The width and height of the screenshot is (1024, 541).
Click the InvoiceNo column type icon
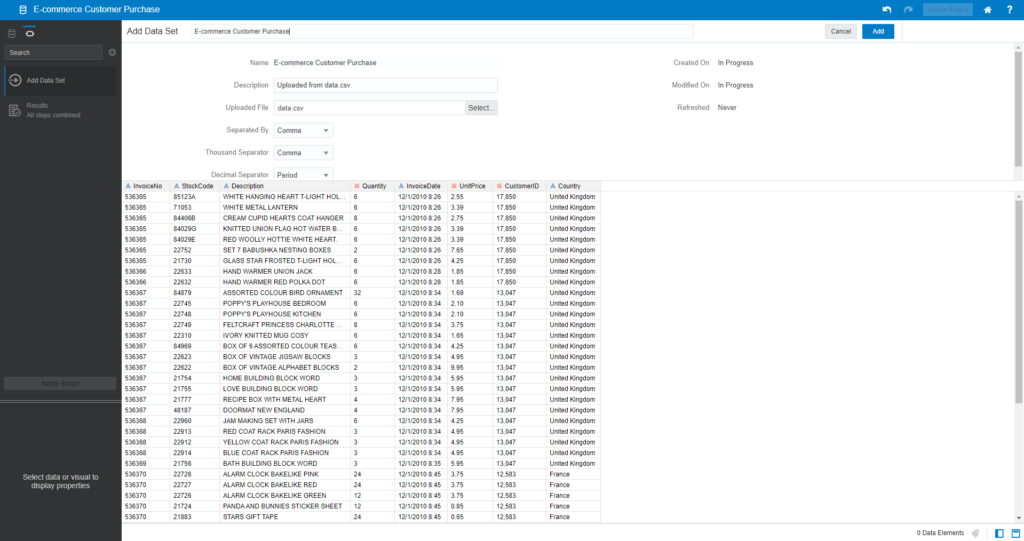[x=128, y=186]
